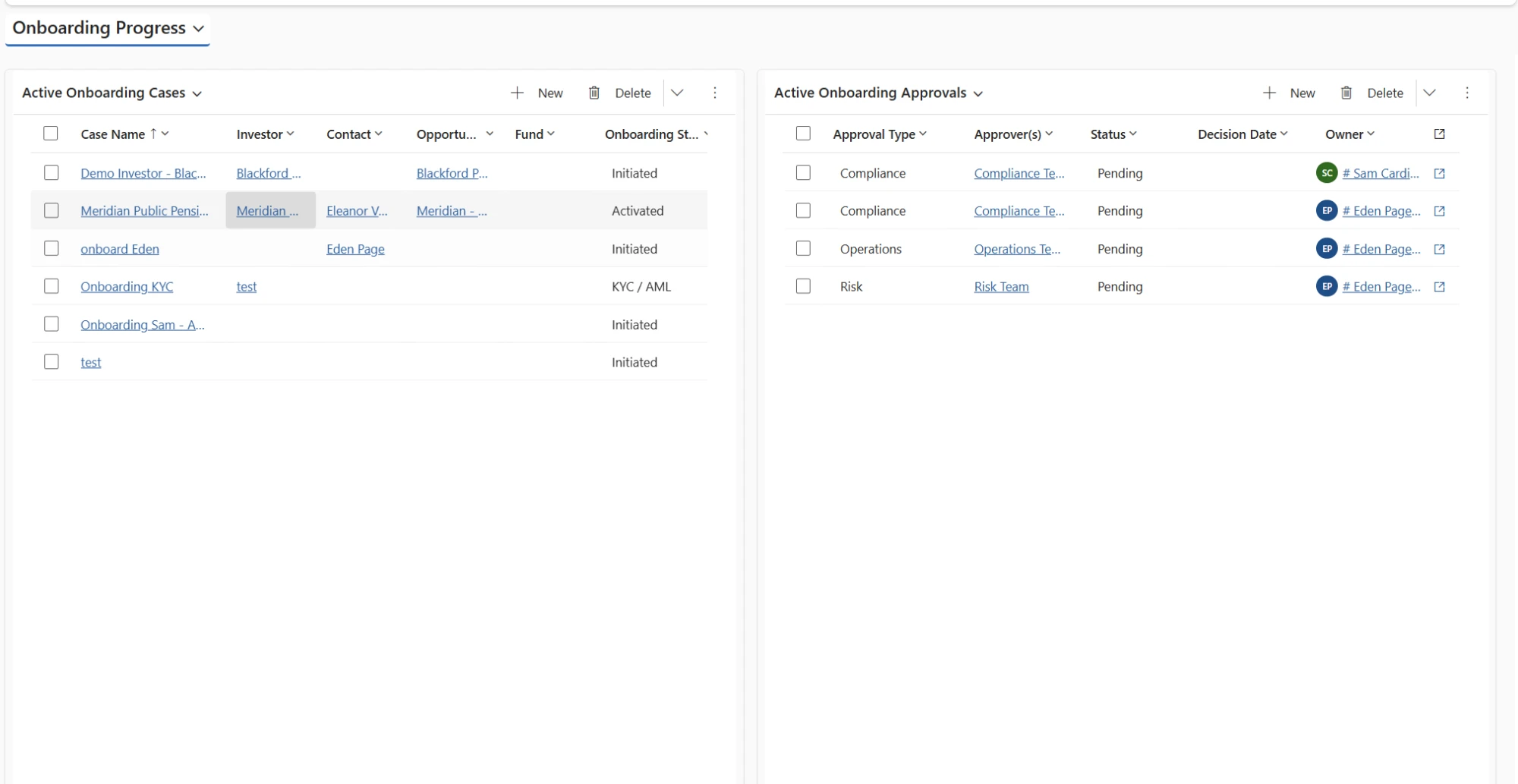Click the SC owner avatar
1518x784 pixels.
click(1327, 172)
